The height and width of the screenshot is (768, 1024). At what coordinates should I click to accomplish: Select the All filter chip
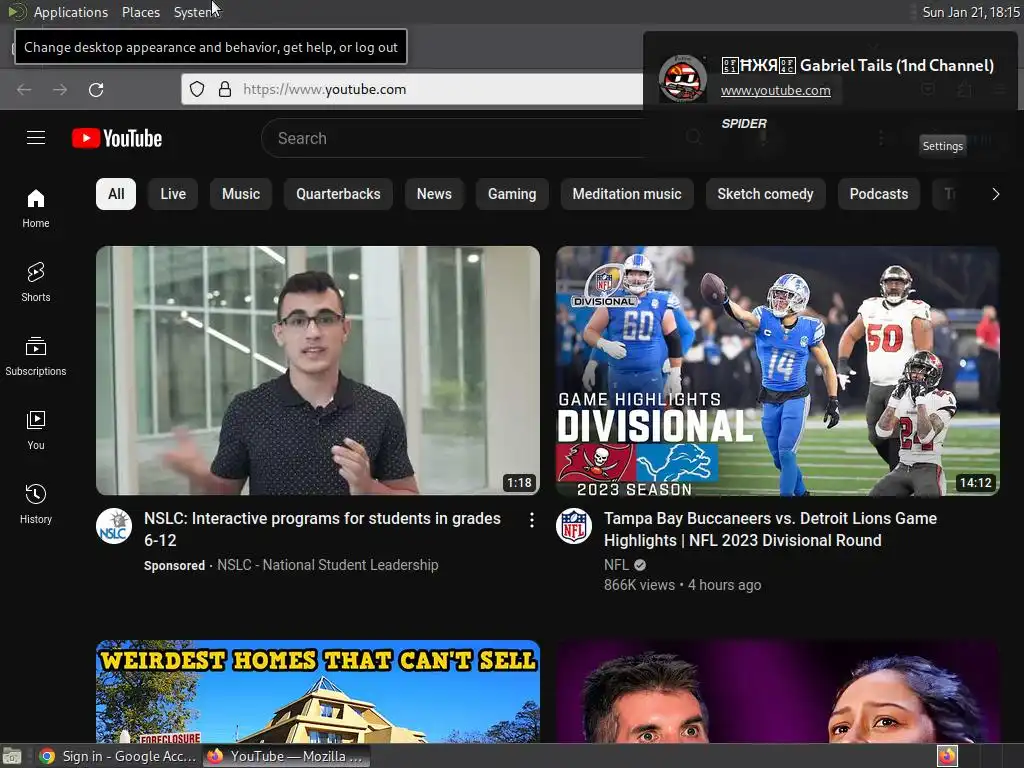pos(116,194)
